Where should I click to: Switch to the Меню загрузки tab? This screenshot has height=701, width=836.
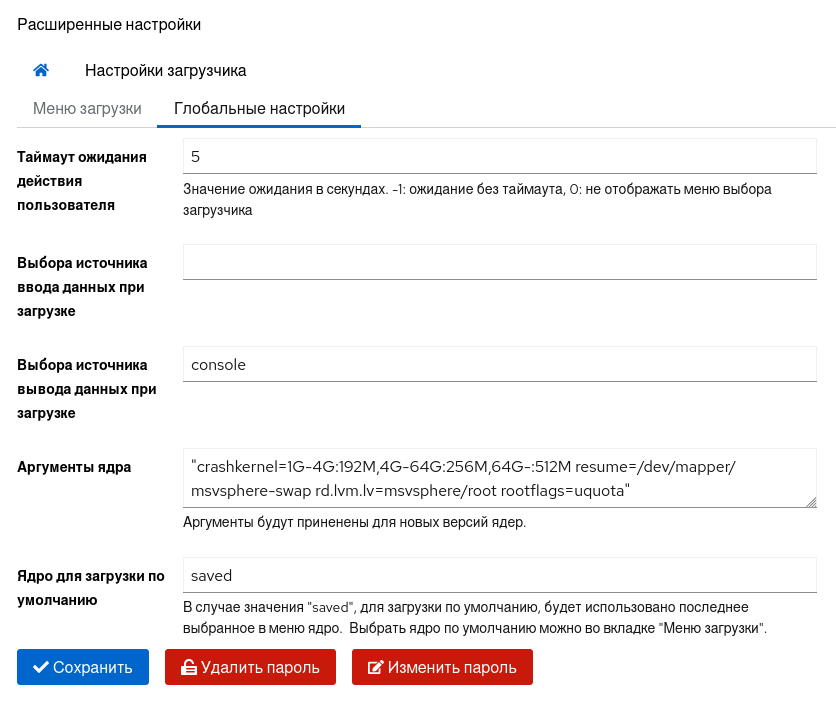point(87,109)
